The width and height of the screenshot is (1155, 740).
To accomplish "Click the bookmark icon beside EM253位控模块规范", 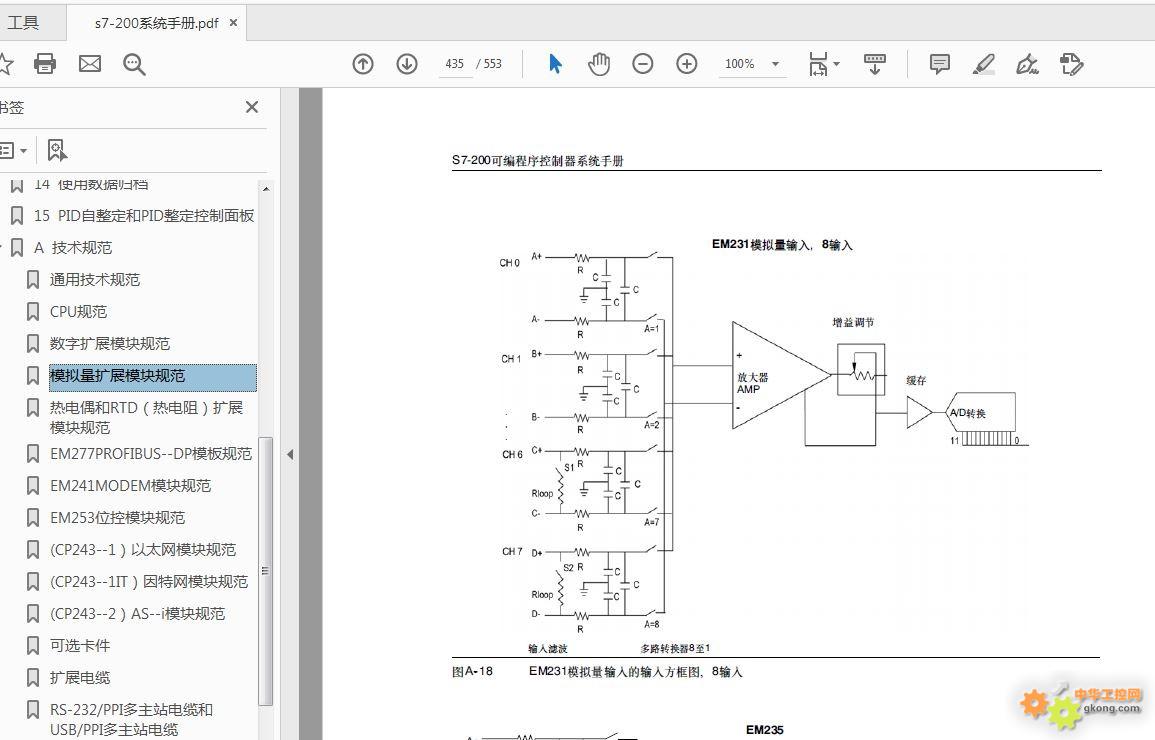I will click(x=32, y=518).
